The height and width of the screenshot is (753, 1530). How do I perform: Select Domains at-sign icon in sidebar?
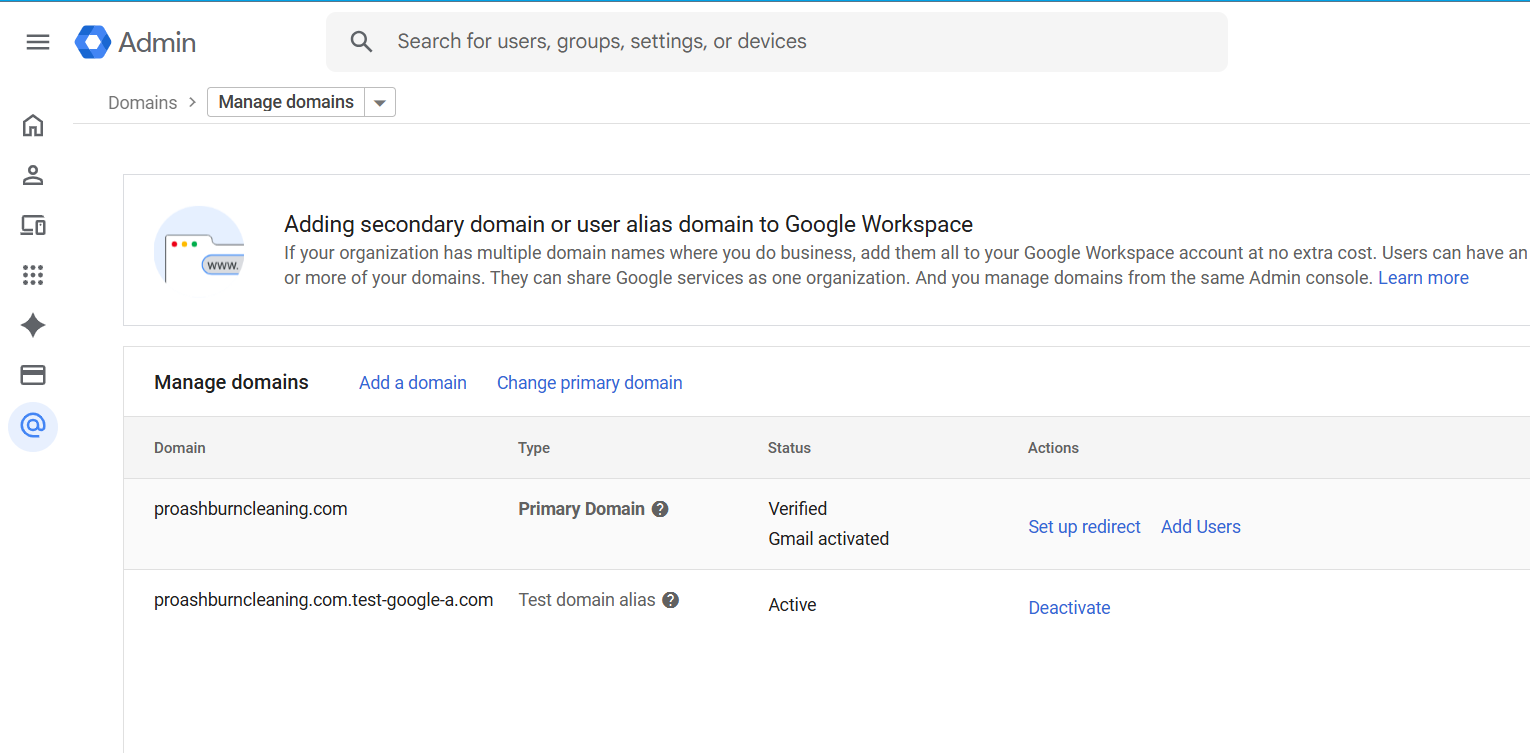coord(33,427)
